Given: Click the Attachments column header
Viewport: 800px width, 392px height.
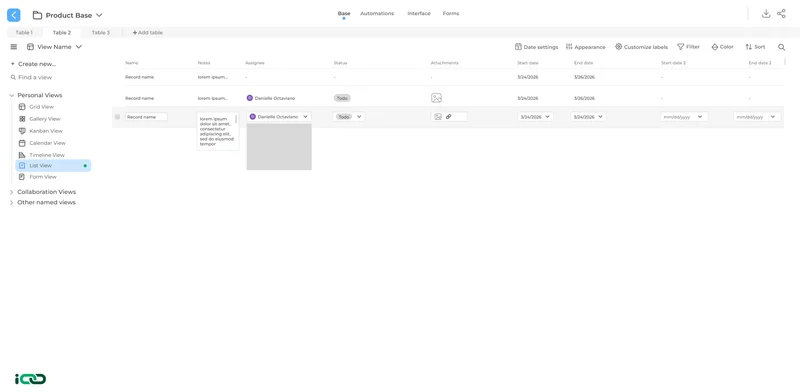Looking at the screenshot, I should [444, 63].
